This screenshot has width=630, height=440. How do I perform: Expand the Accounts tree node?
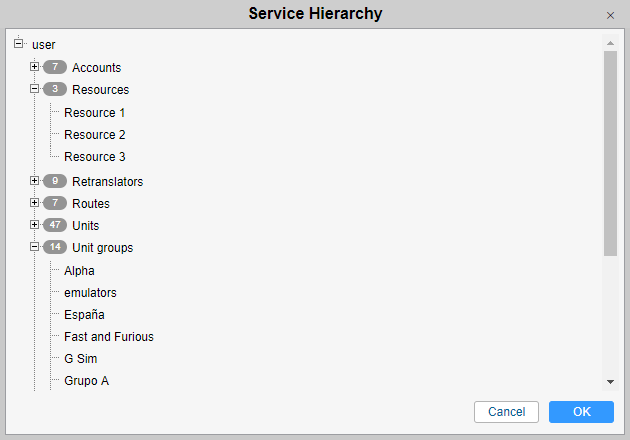pyautogui.click(x=35, y=67)
